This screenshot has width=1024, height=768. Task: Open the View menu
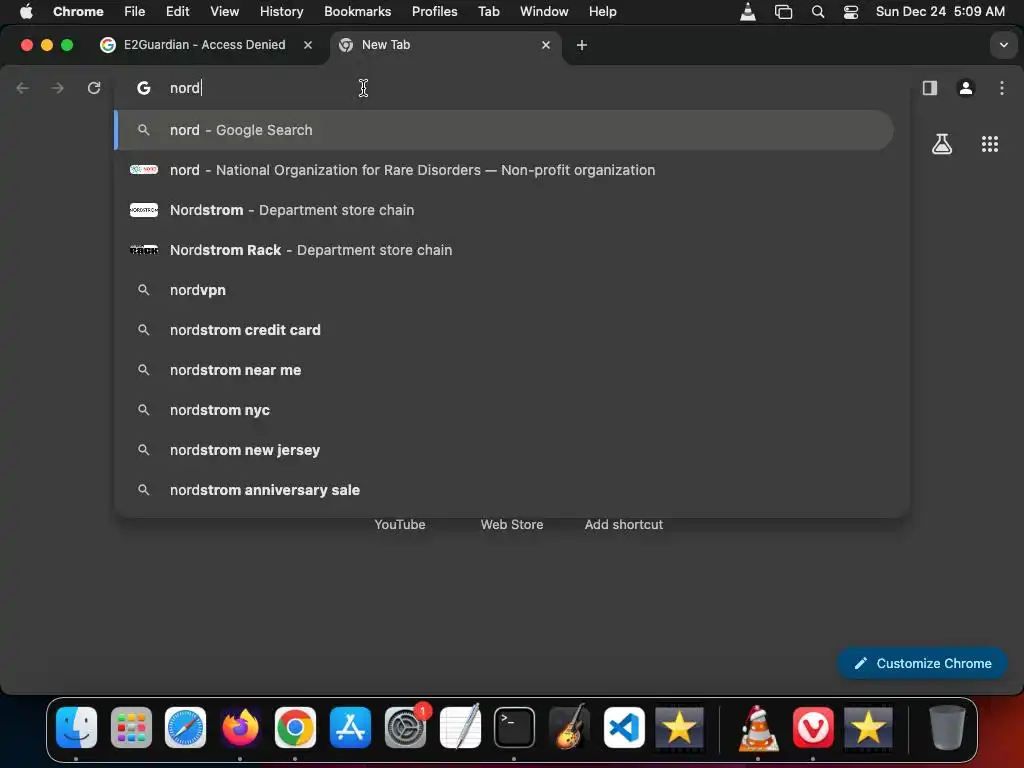click(225, 11)
